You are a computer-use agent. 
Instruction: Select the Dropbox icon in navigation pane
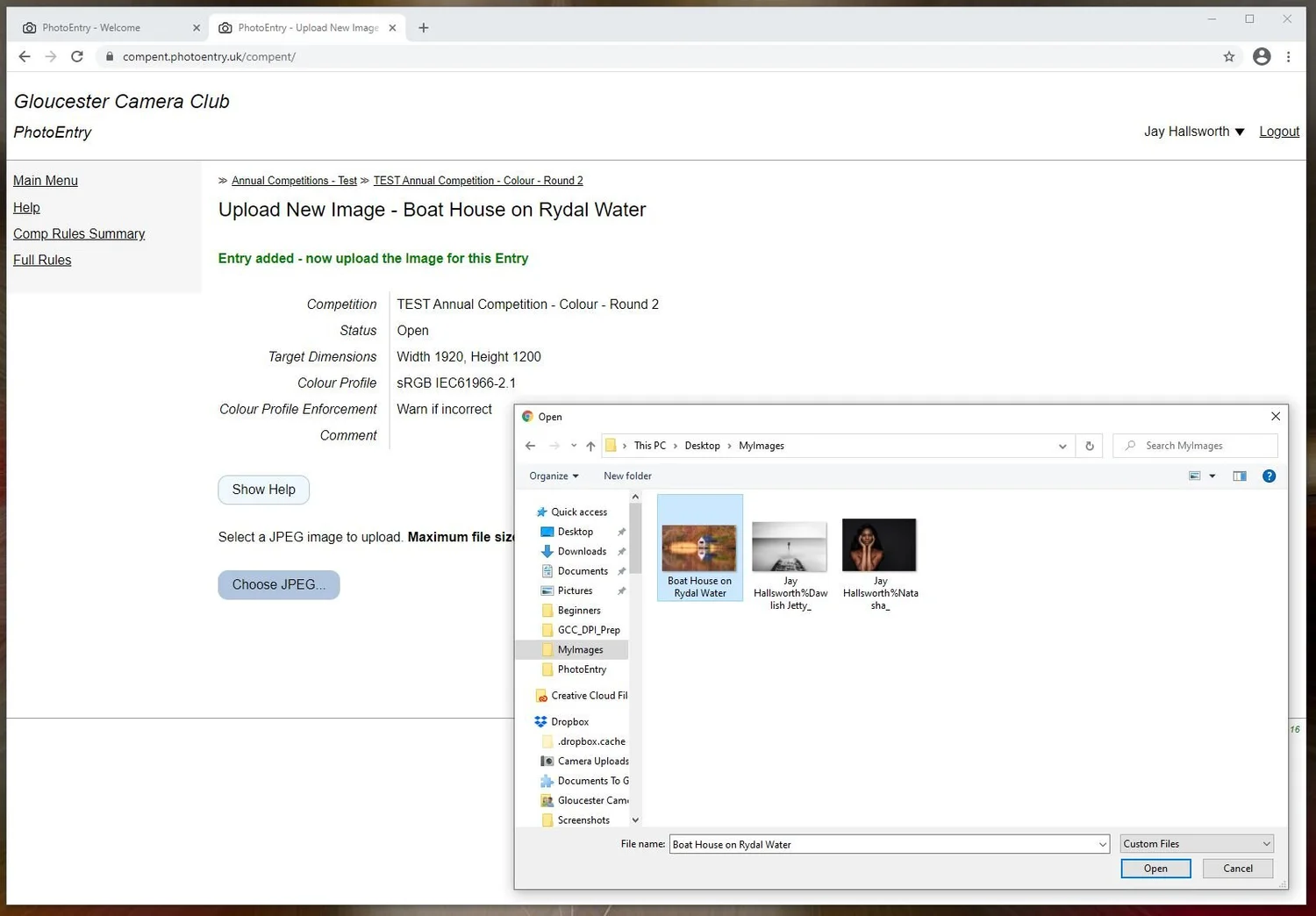tap(540, 722)
